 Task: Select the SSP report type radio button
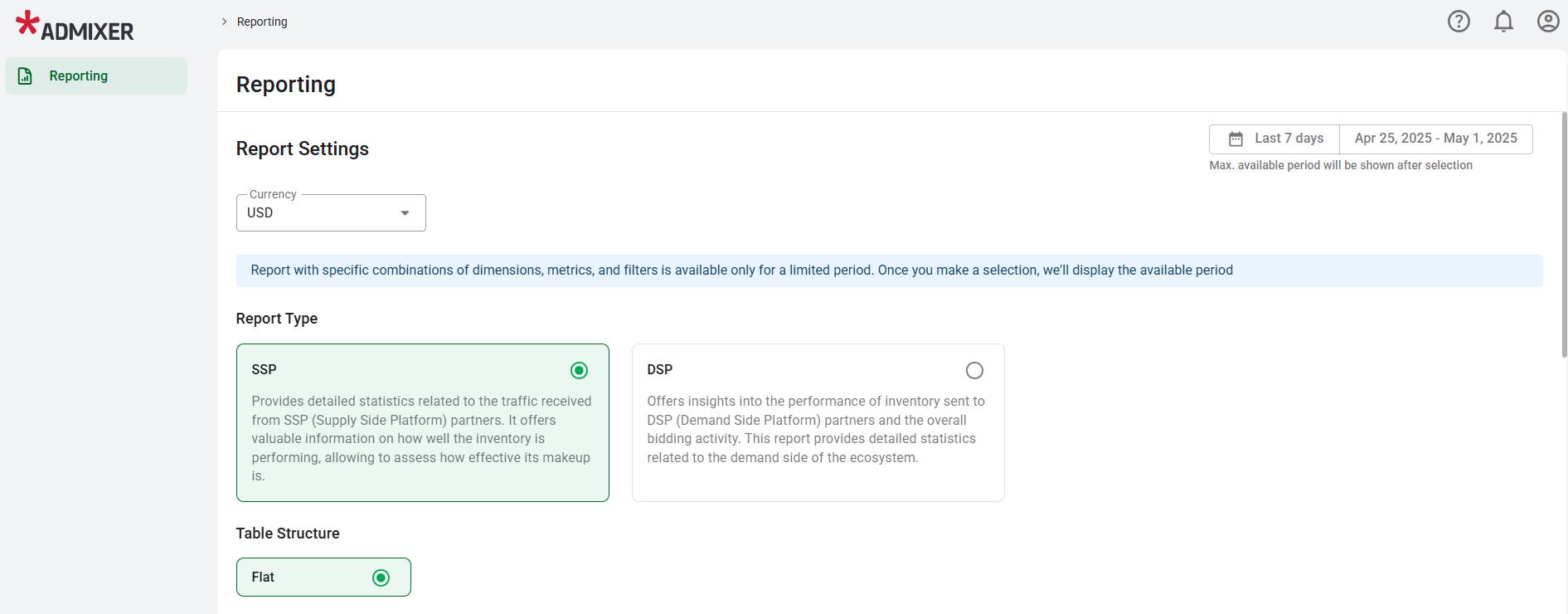pos(579,370)
